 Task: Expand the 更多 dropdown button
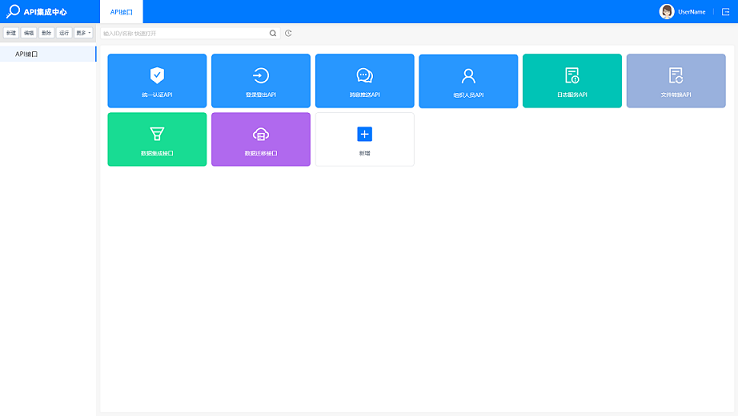[x=83, y=33]
